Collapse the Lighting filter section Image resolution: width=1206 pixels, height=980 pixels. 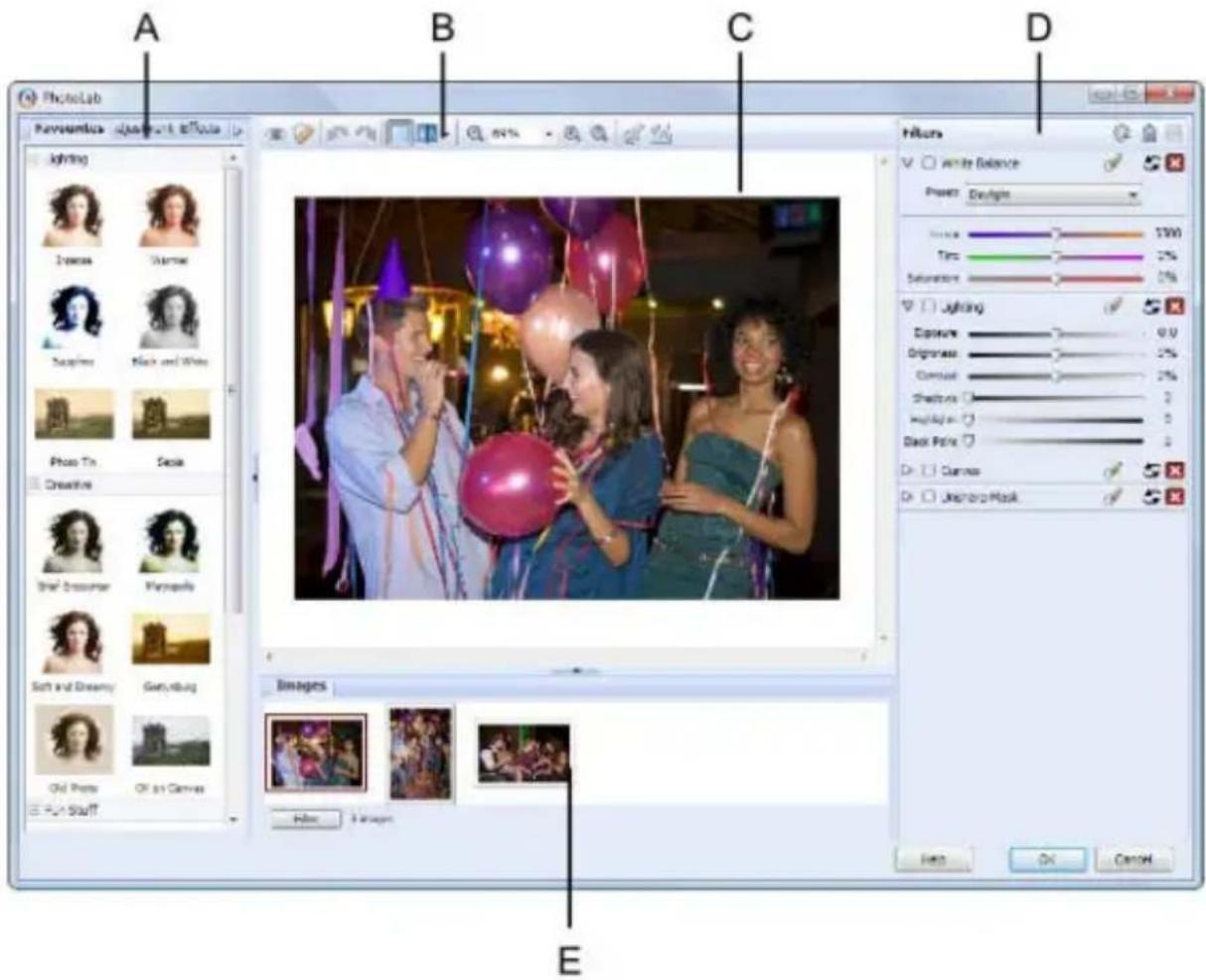pyautogui.click(x=908, y=308)
